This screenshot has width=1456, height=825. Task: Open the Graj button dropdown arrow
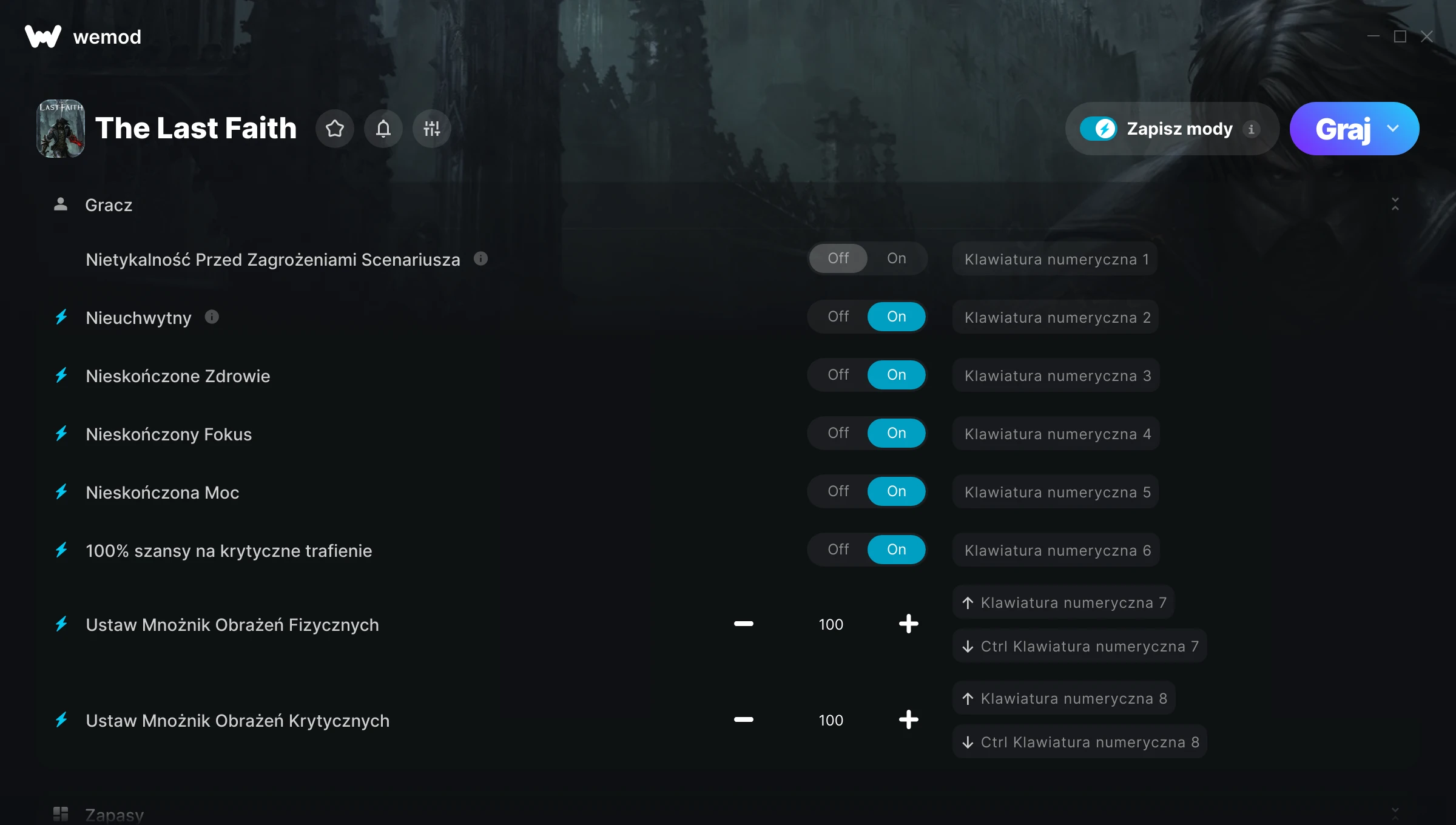[x=1393, y=129]
